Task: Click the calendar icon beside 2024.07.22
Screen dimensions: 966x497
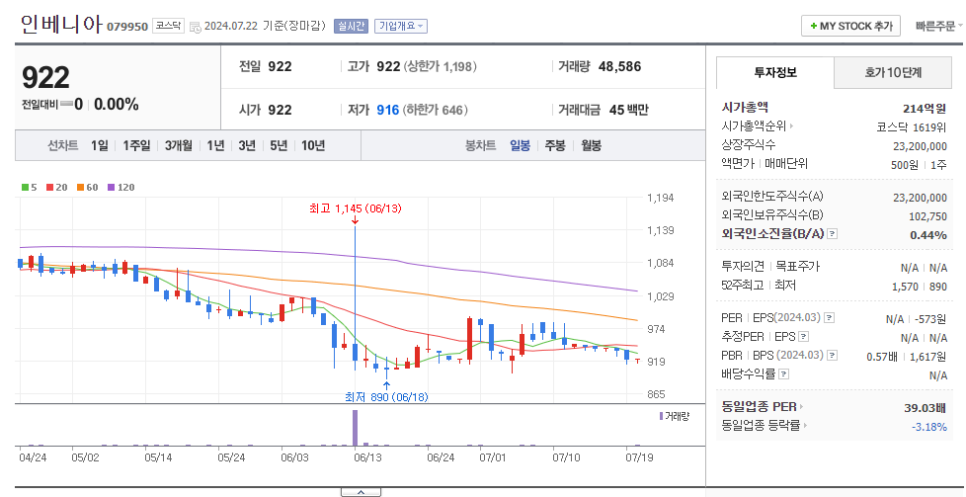Action: pyautogui.click(x=195, y=26)
